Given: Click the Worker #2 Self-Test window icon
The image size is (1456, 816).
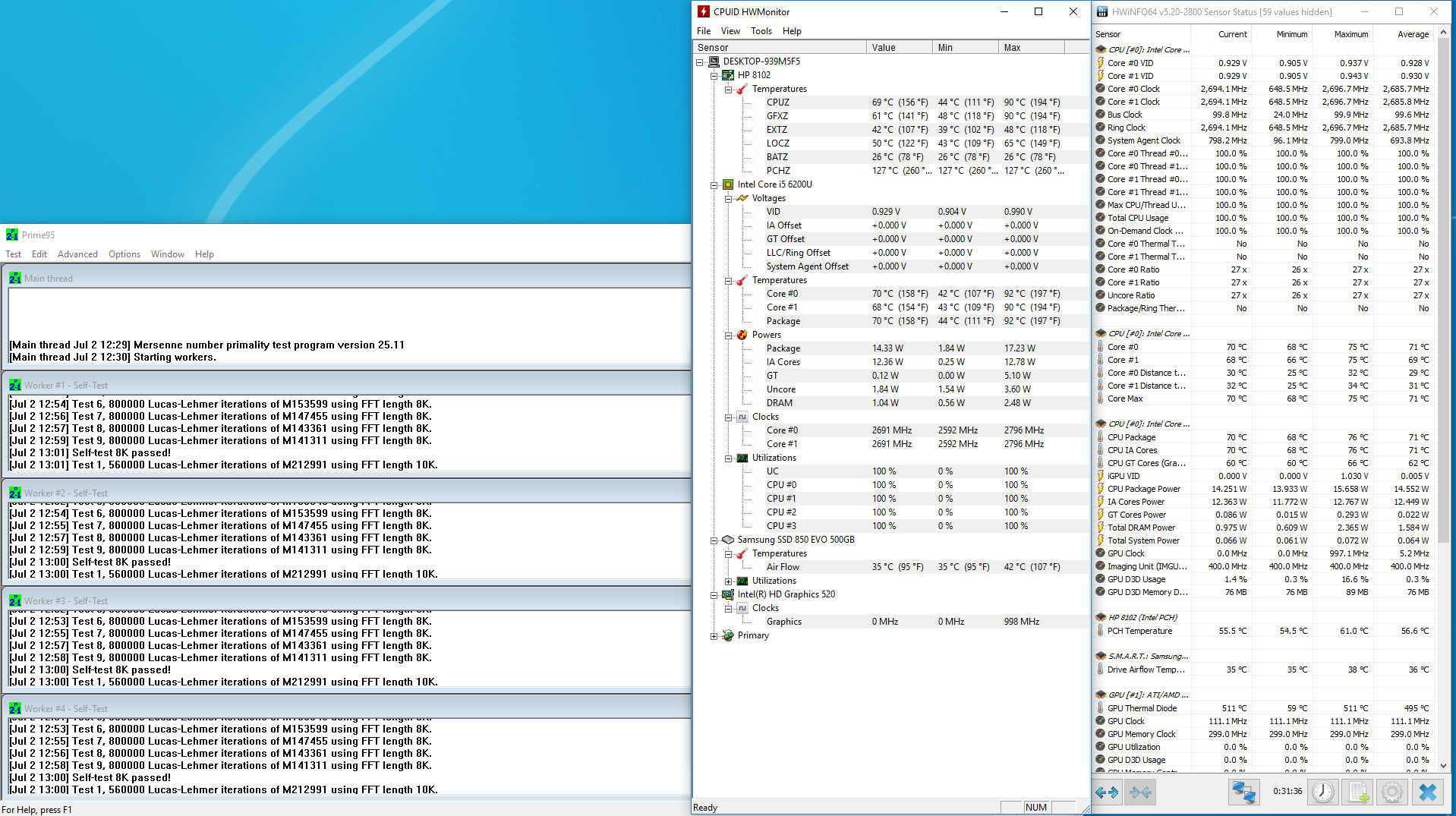Looking at the screenshot, I should 15,493.
